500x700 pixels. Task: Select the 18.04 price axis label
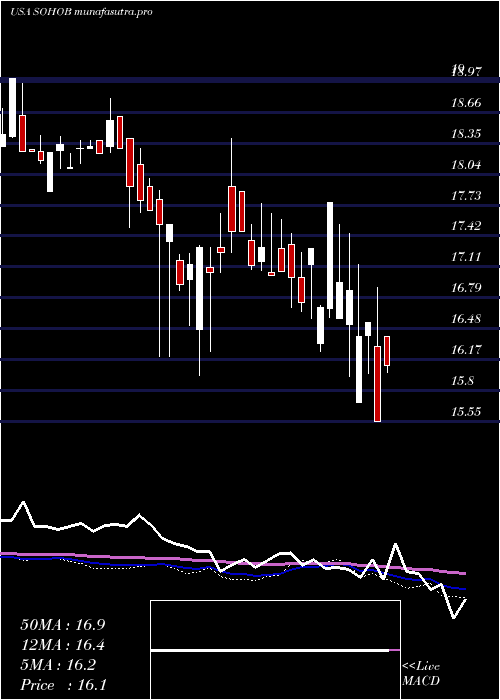pos(467,165)
